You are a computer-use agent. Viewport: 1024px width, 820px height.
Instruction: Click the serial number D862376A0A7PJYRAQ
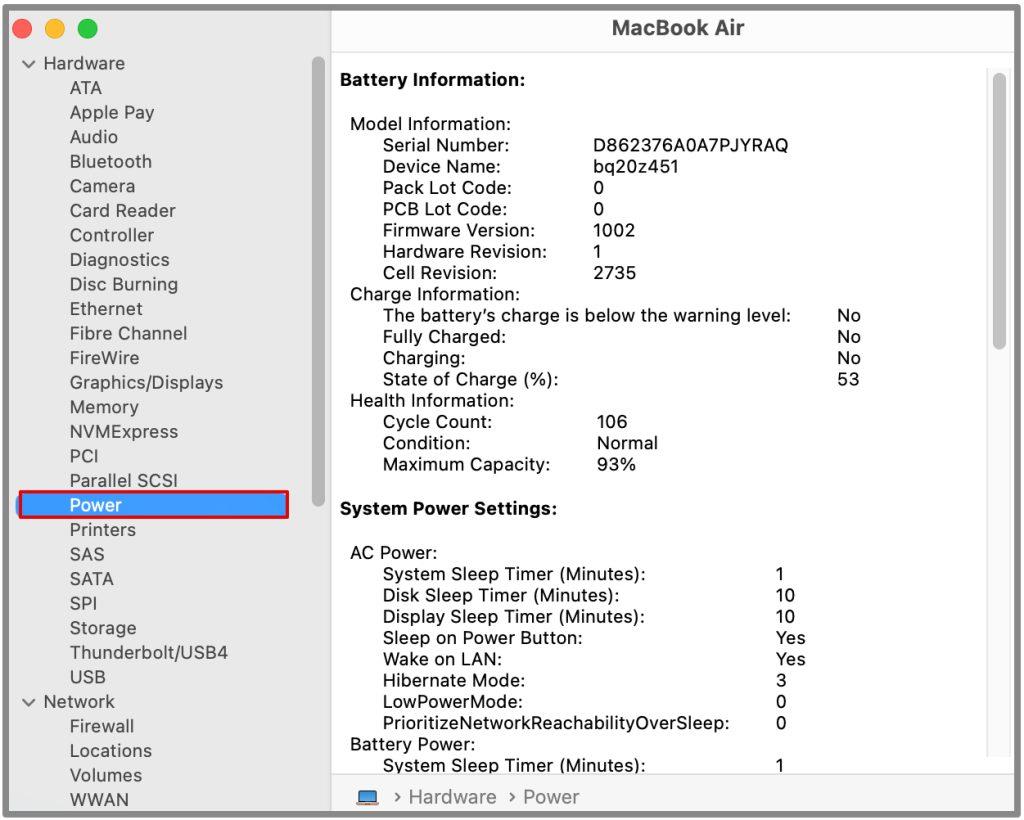[690, 145]
